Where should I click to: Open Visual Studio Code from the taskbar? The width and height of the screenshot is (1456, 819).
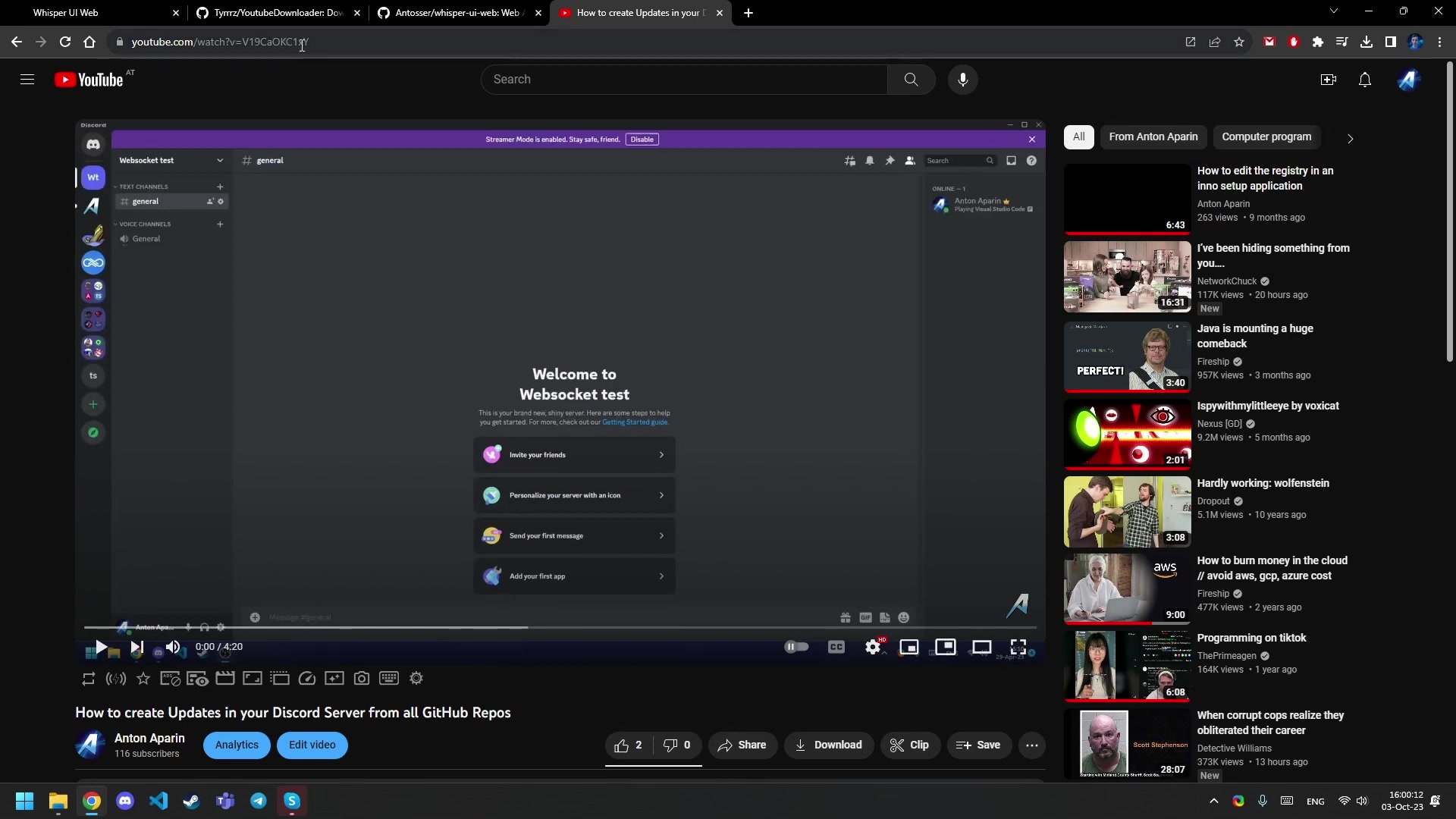158,801
